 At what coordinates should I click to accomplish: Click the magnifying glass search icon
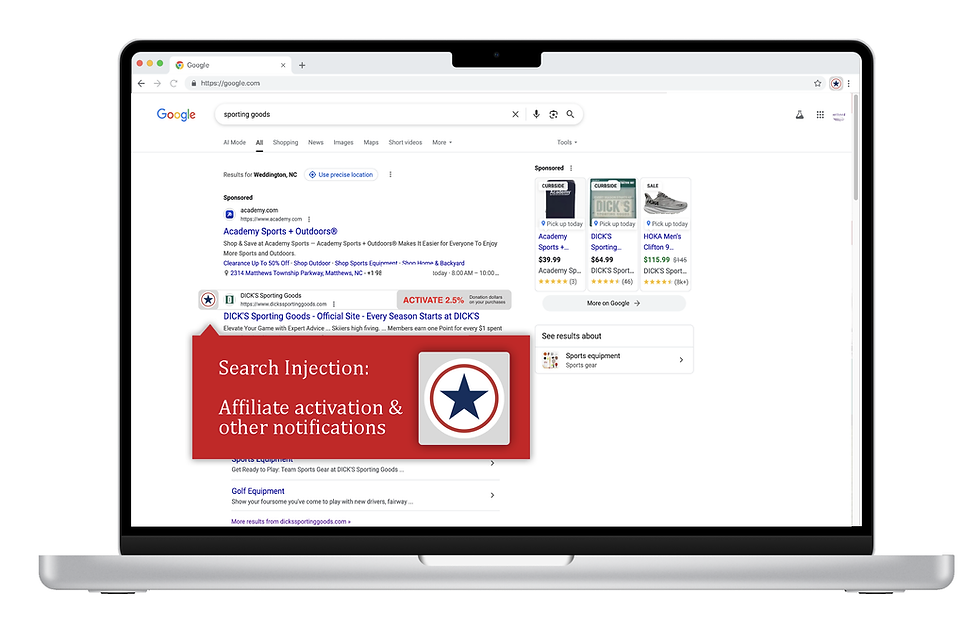coord(570,114)
